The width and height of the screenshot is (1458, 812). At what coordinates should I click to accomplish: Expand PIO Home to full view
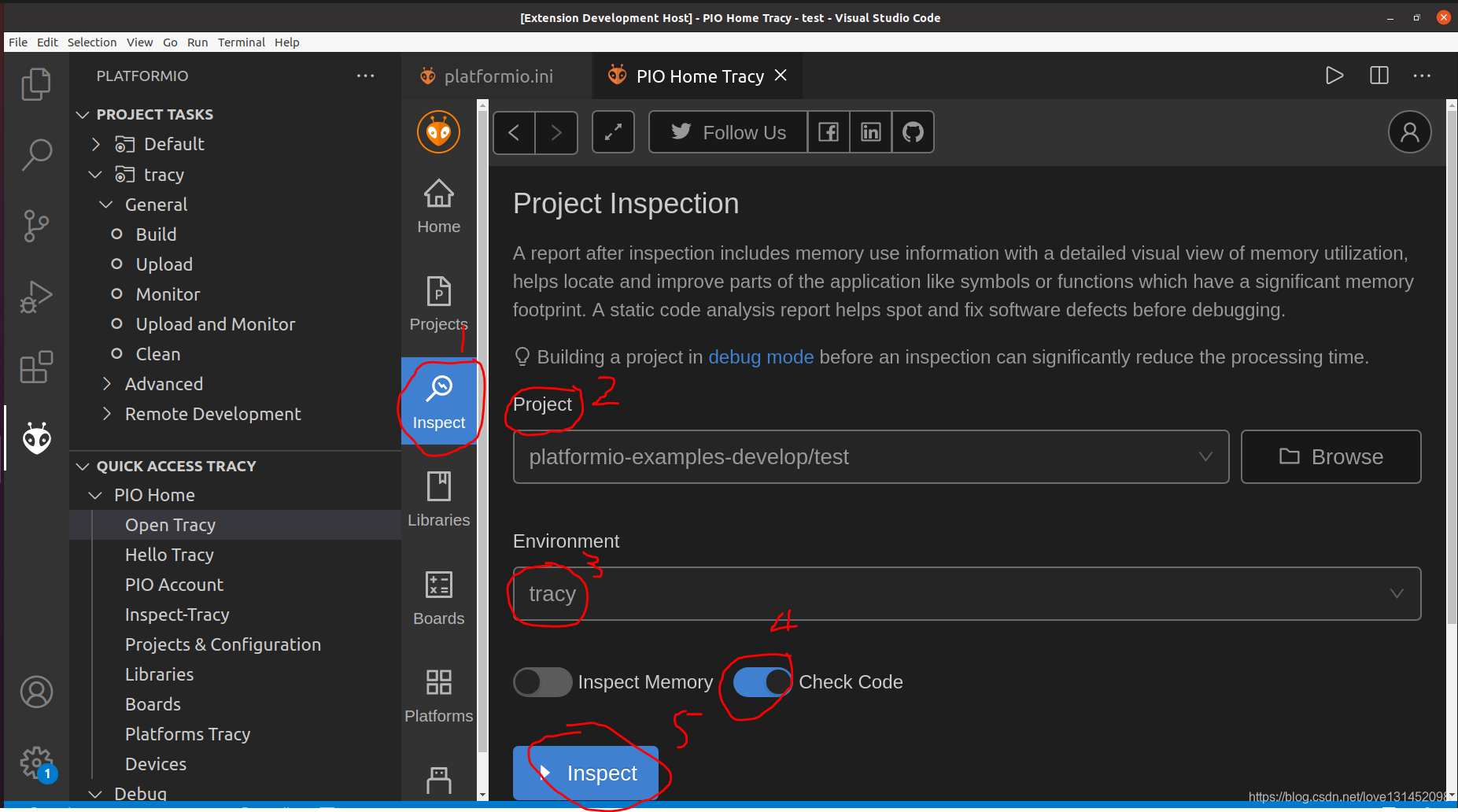[x=613, y=132]
